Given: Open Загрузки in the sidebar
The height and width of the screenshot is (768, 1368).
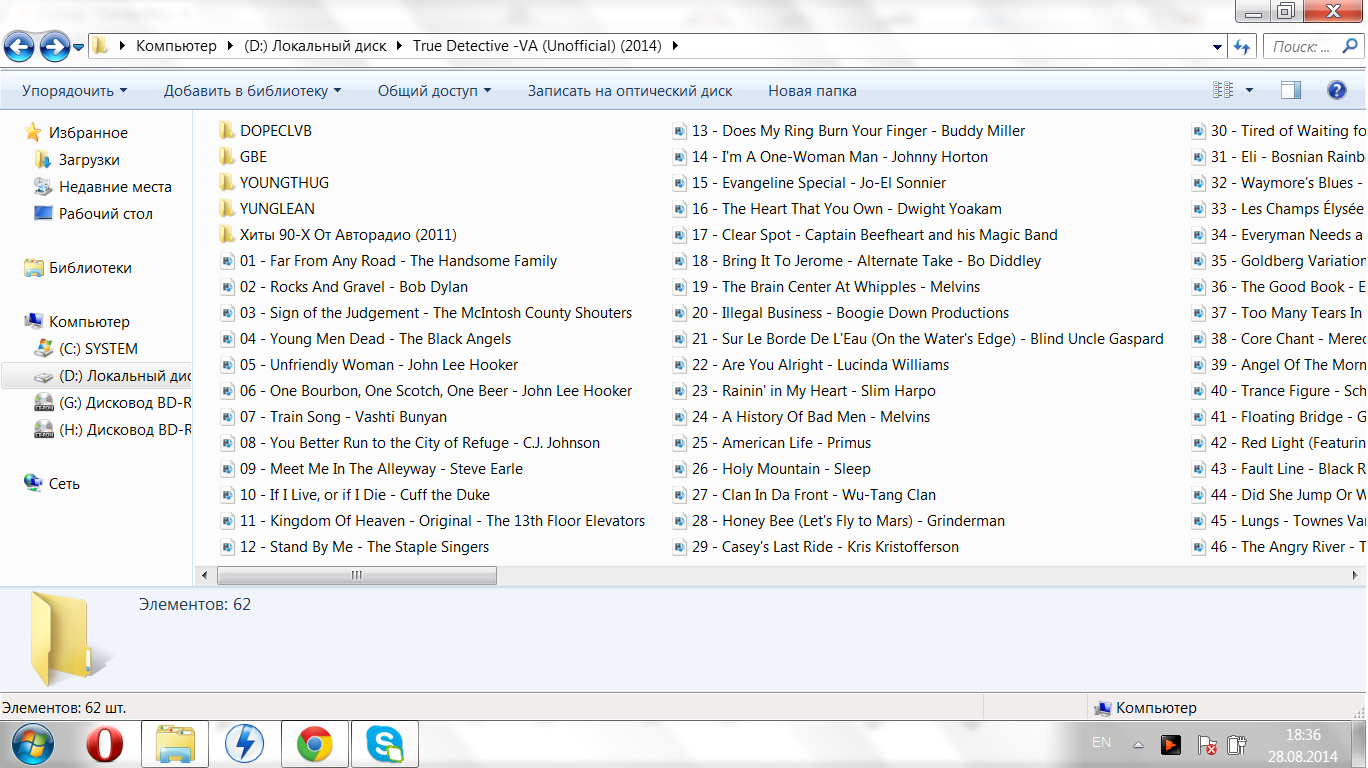Looking at the screenshot, I should pos(89,160).
